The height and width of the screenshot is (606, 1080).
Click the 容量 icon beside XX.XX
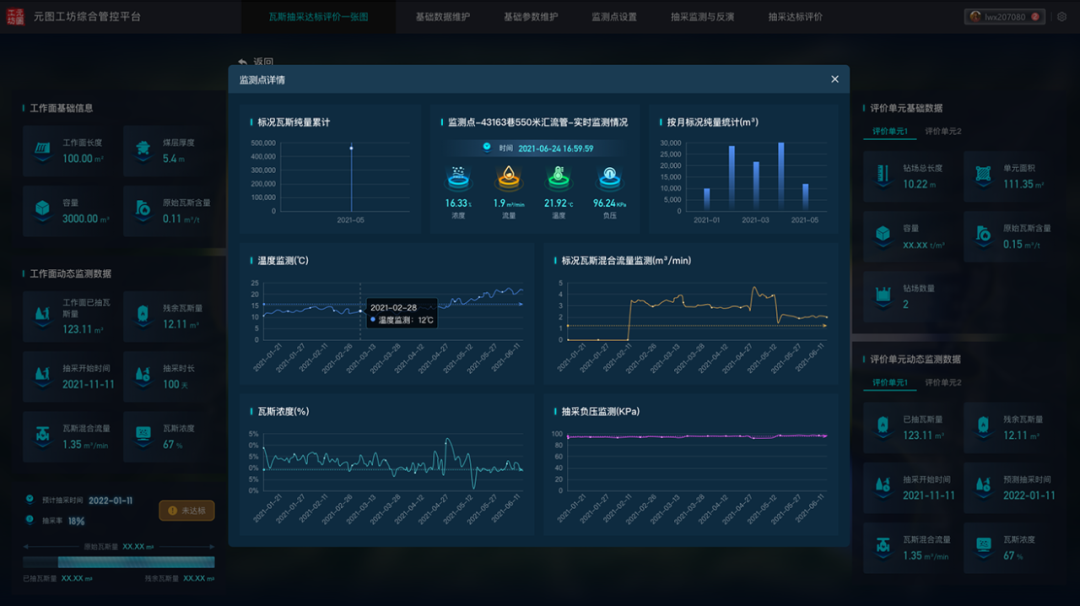883,235
